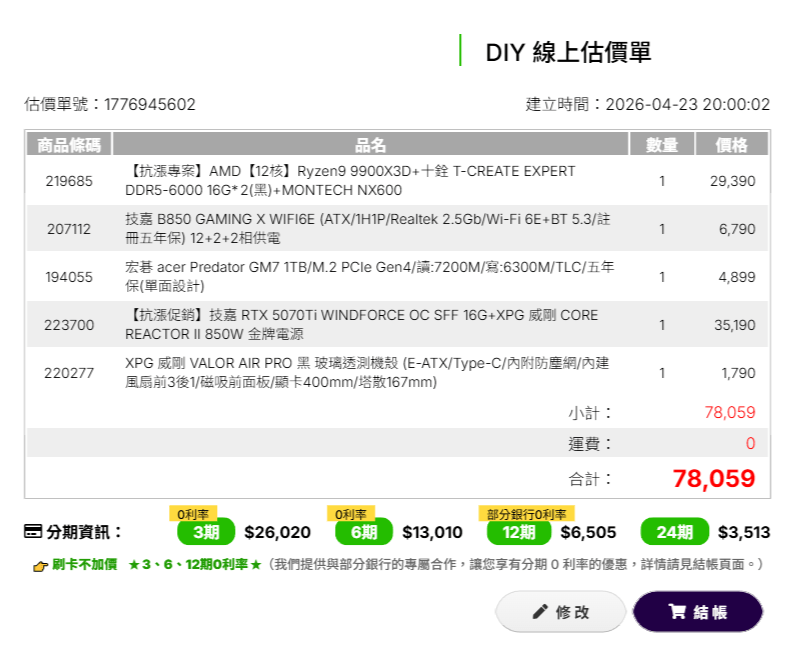Select the 12期 installment badge
Viewport: 795px width, 657px height.
click(x=519, y=531)
